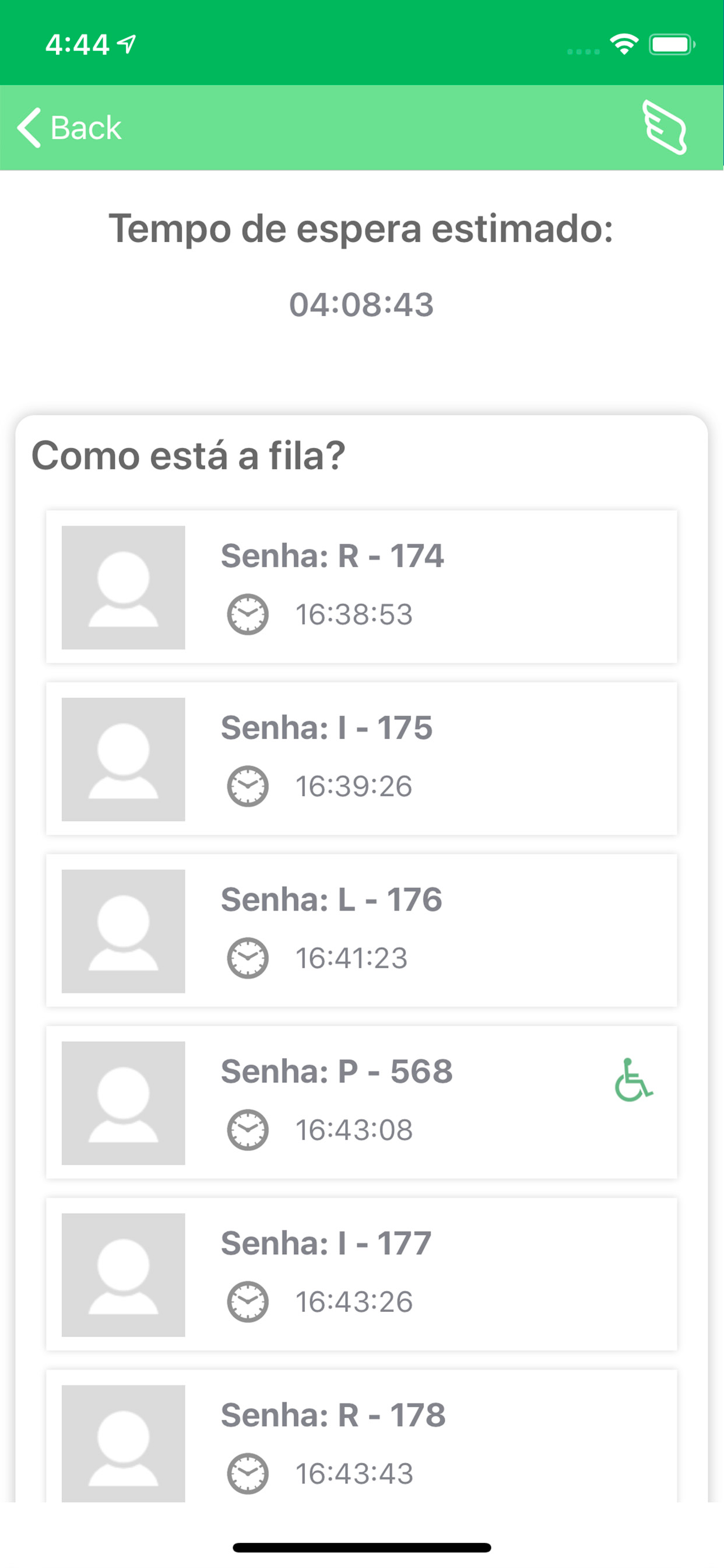
Task: Tap the clock icon beside 16:43:43
Action: point(248,1473)
